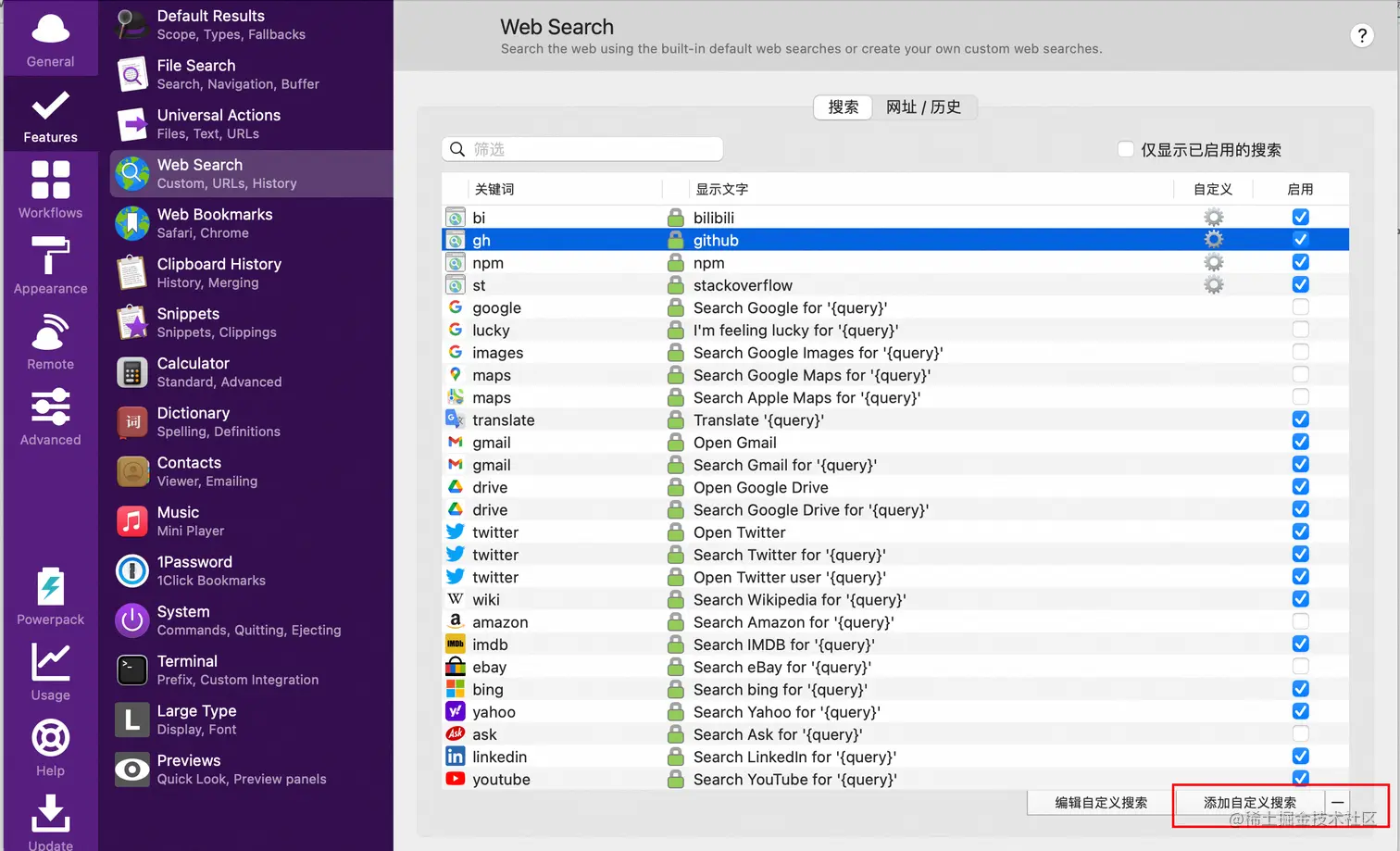
Task: Enable the Search eBay checkbox
Action: coord(1300,666)
